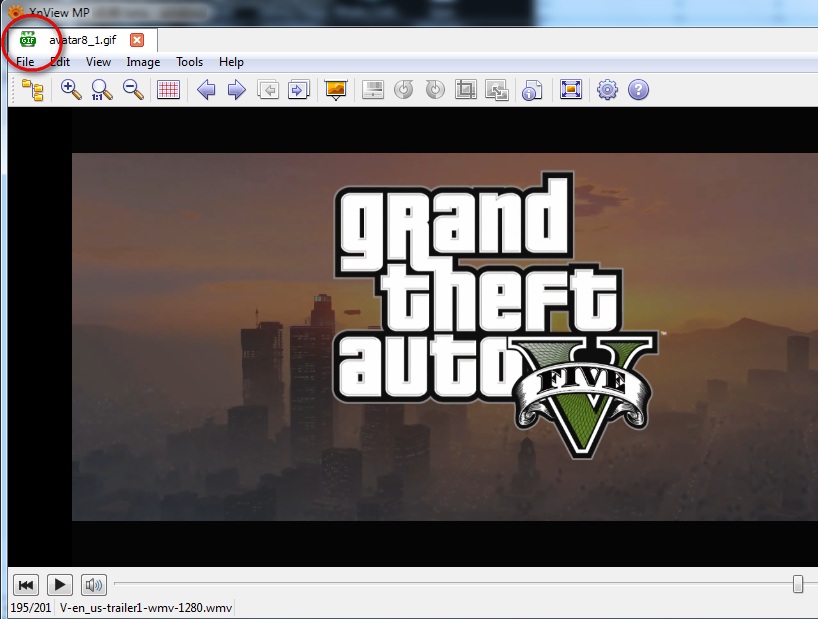Zoom out with the minus magnifier
818x619 pixels.
(133, 90)
